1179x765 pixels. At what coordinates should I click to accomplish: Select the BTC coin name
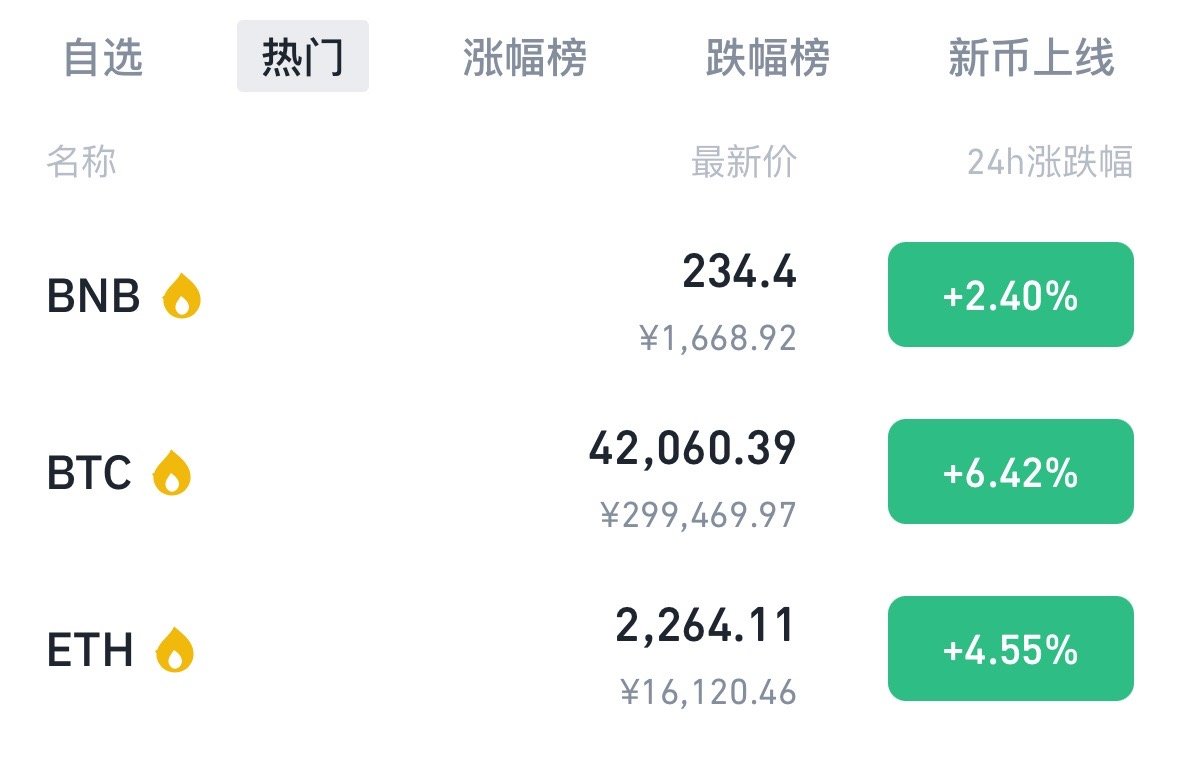(90, 472)
